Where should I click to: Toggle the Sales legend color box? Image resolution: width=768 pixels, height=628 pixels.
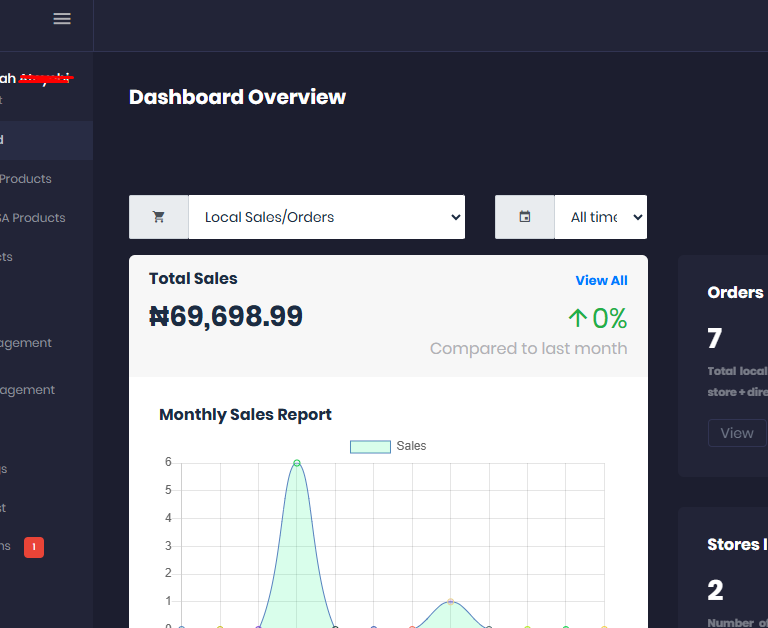[x=369, y=446]
